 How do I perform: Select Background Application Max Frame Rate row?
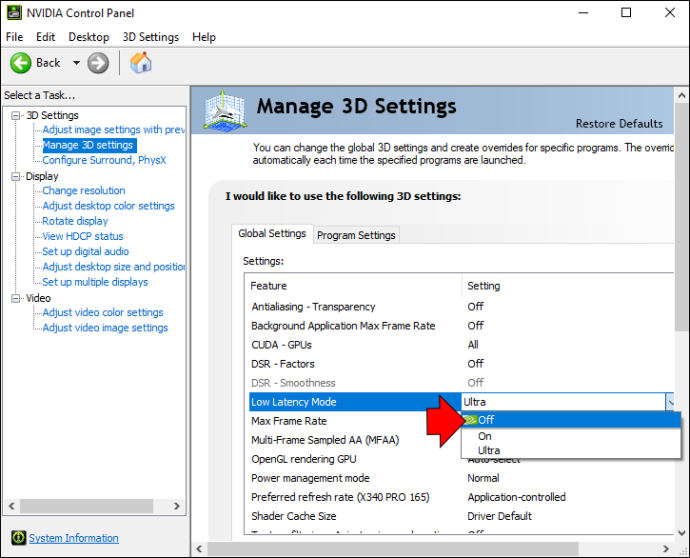coord(461,326)
